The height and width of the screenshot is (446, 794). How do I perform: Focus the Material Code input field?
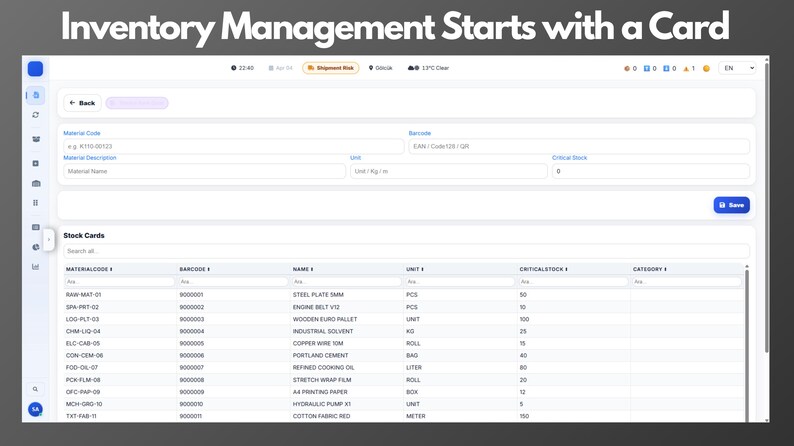[x=233, y=146]
